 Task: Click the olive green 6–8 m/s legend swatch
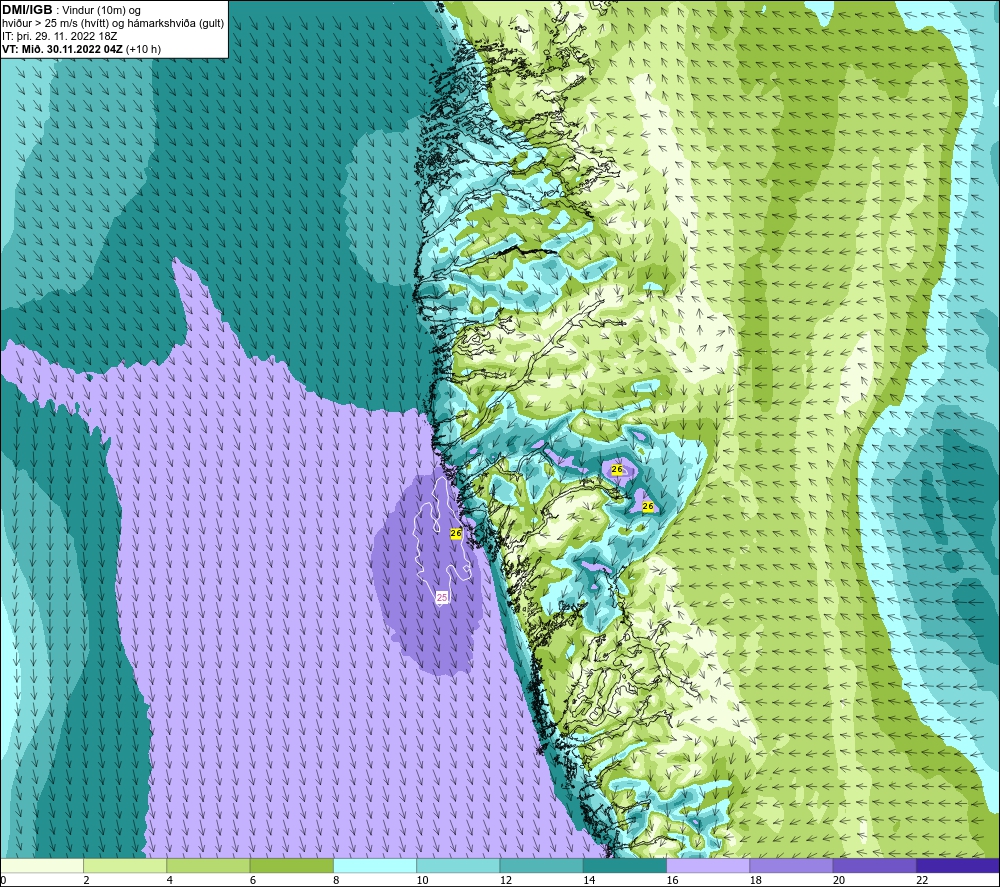point(291,865)
